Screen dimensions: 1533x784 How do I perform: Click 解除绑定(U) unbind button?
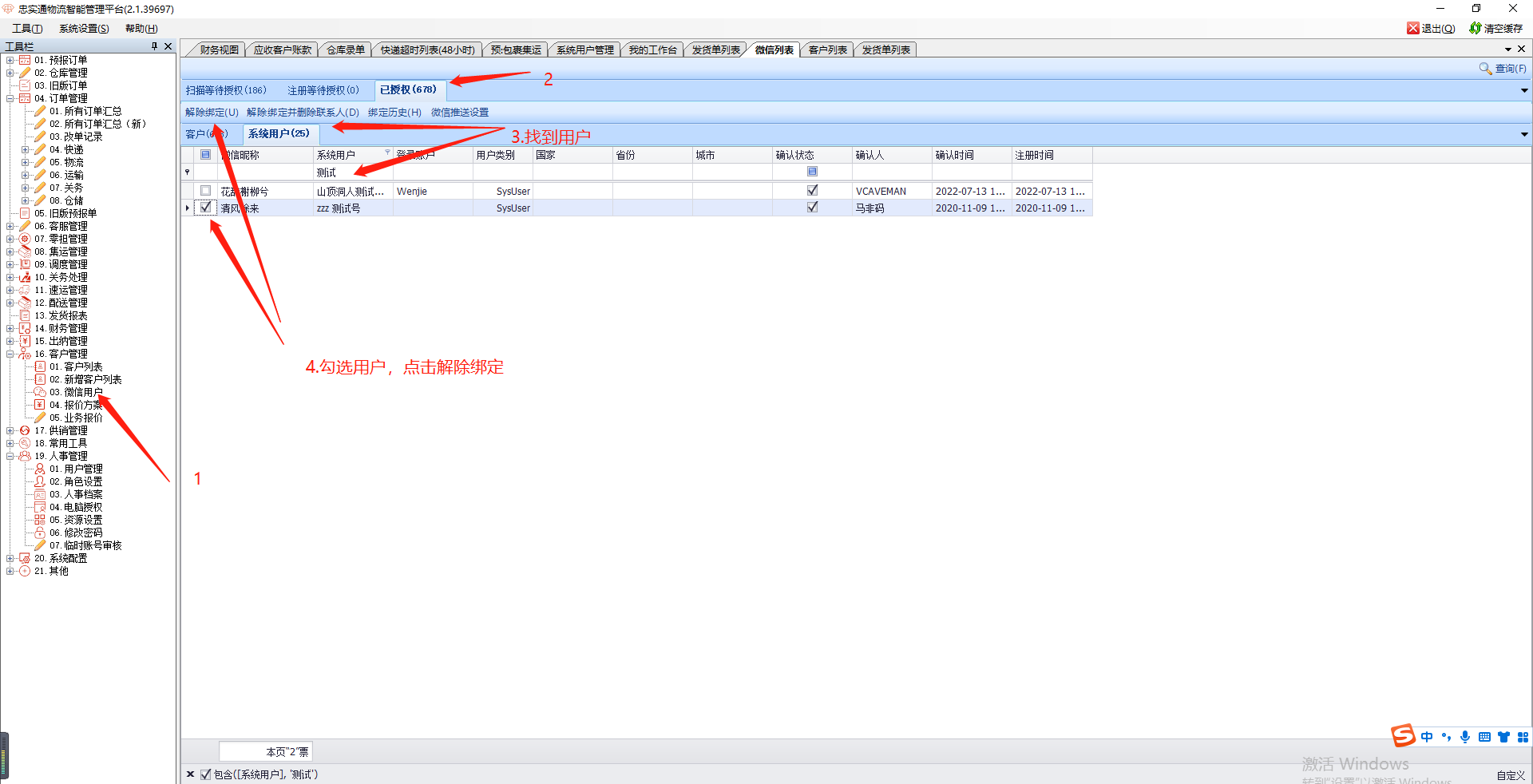[x=212, y=113]
